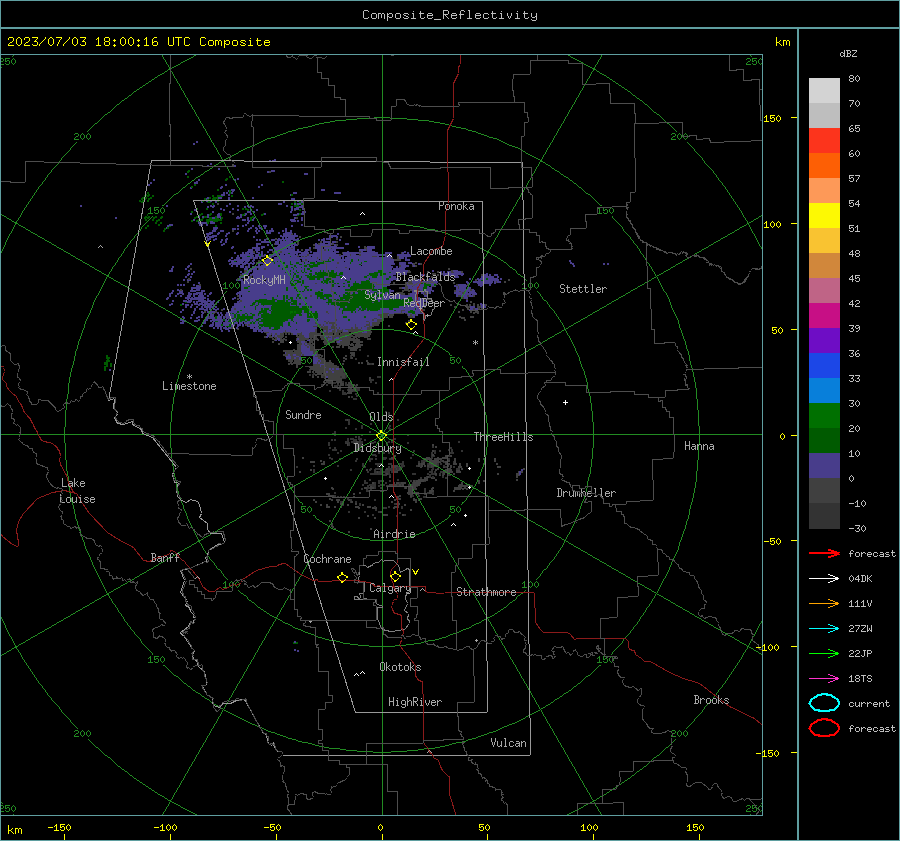
Task: Select the darkest gray bottom dBZ swatch
Action: coord(824,516)
